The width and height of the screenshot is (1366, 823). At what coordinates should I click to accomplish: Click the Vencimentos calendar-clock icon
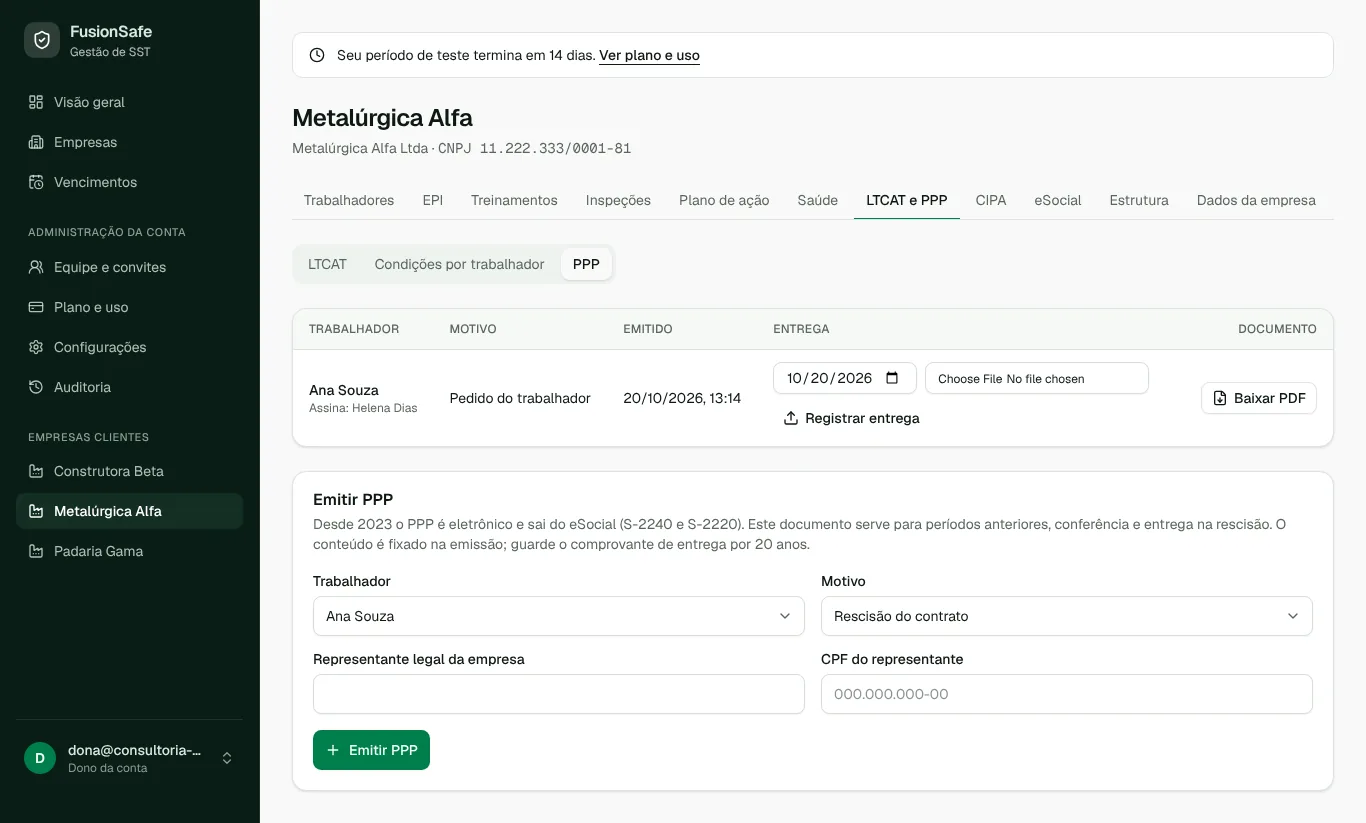36,182
